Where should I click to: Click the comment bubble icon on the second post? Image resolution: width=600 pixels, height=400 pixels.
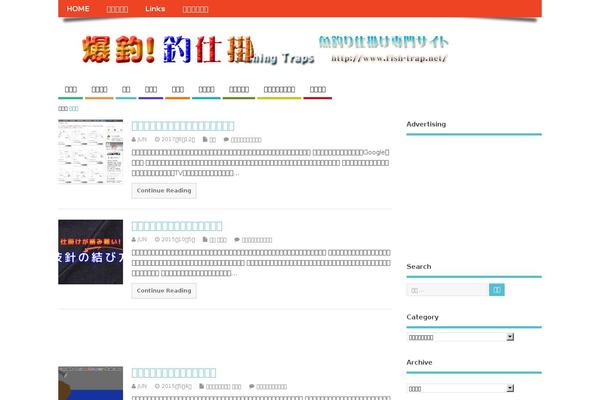point(237,240)
